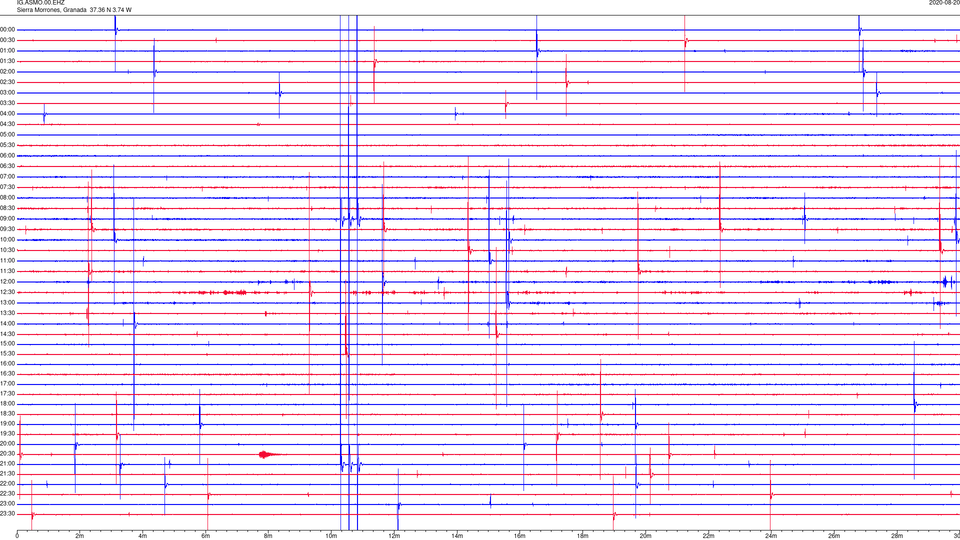Click the 22m tick label on time axis
960x540 pixels.
point(708,536)
